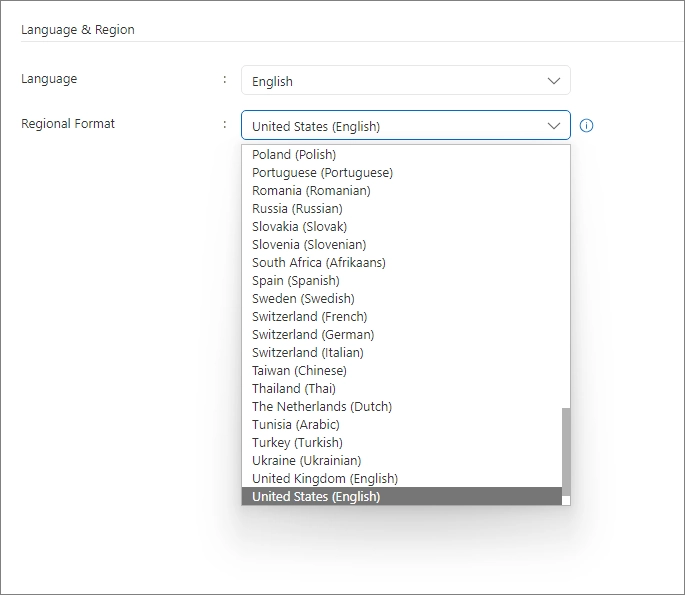The height and width of the screenshot is (595, 685).
Task: Pick Sweden (Swedish) from dropdown
Action: click(303, 299)
